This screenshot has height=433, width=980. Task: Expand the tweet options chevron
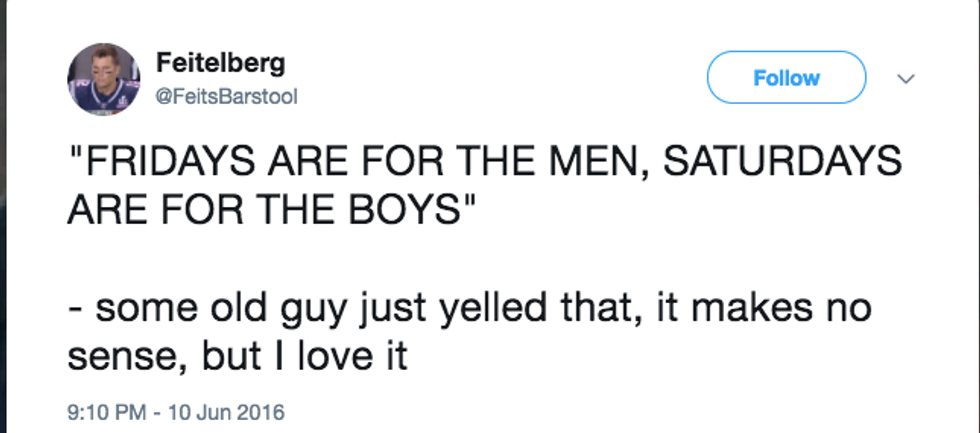click(907, 78)
